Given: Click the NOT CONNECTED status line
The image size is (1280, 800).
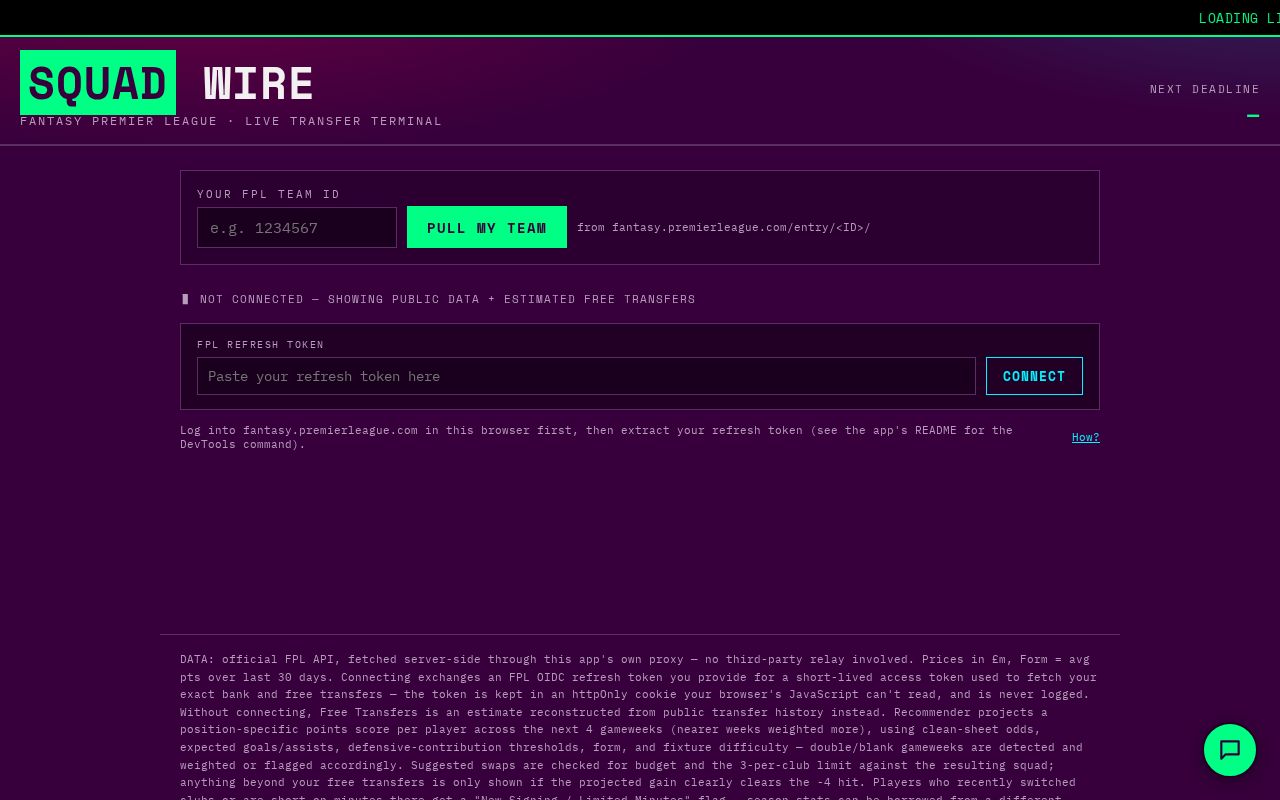Looking at the screenshot, I should point(439,299).
